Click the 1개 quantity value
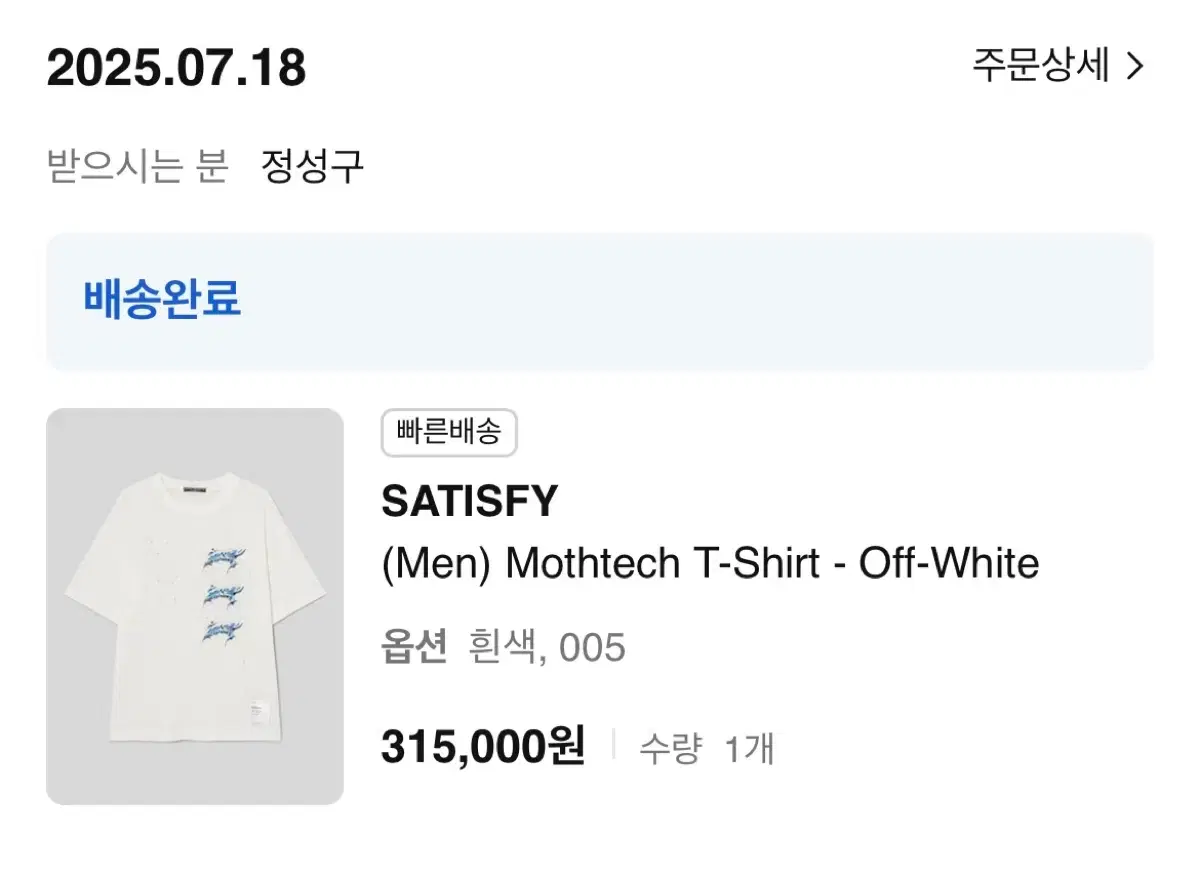 (x=748, y=748)
